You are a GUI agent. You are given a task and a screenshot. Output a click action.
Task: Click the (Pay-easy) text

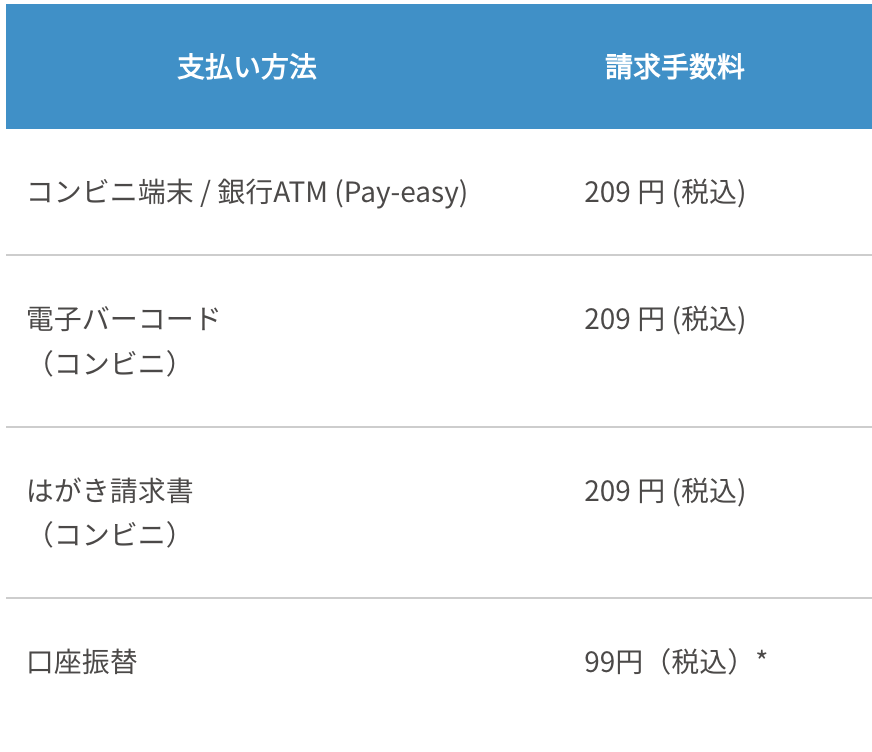tap(401, 192)
